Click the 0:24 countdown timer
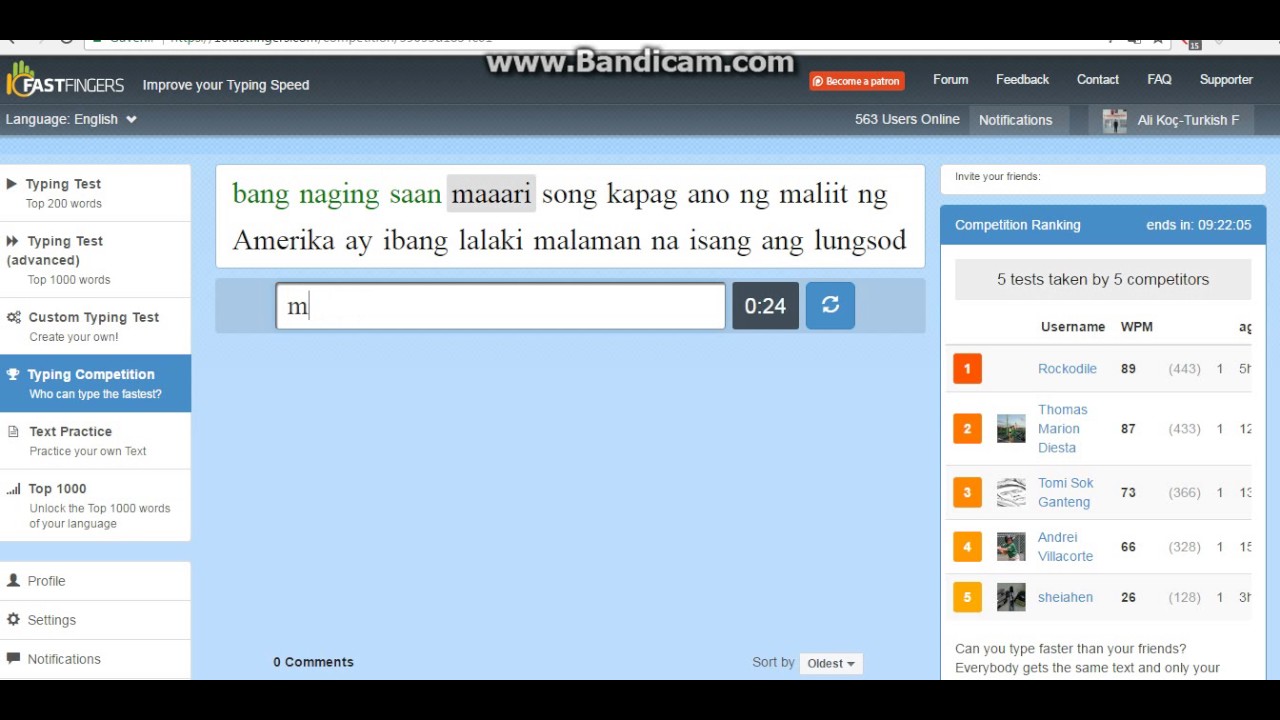The width and height of the screenshot is (1280, 720). (x=765, y=306)
